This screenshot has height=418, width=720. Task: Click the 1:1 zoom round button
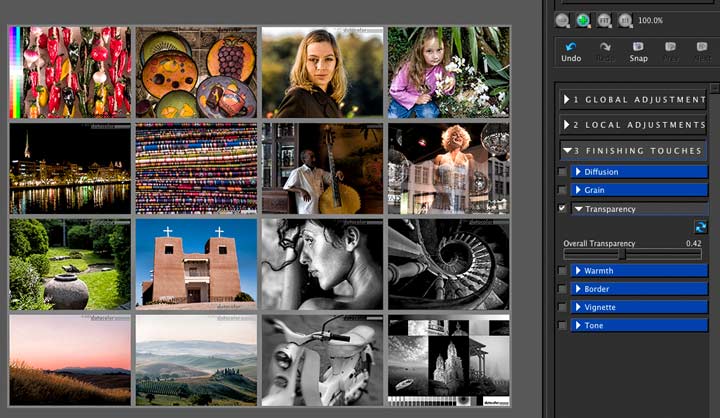pos(625,20)
